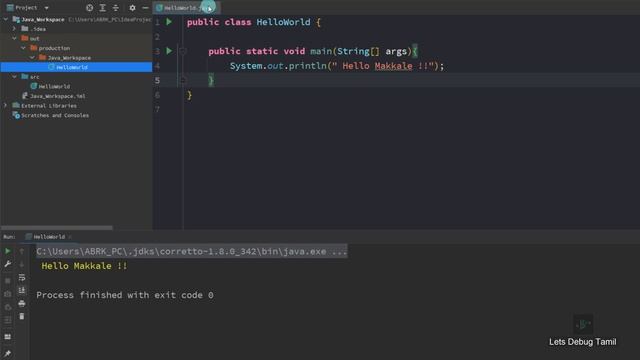Screen dimensions: 640x360
Task: Pin the Run tab with pin icon
Action: pos(7,353)
